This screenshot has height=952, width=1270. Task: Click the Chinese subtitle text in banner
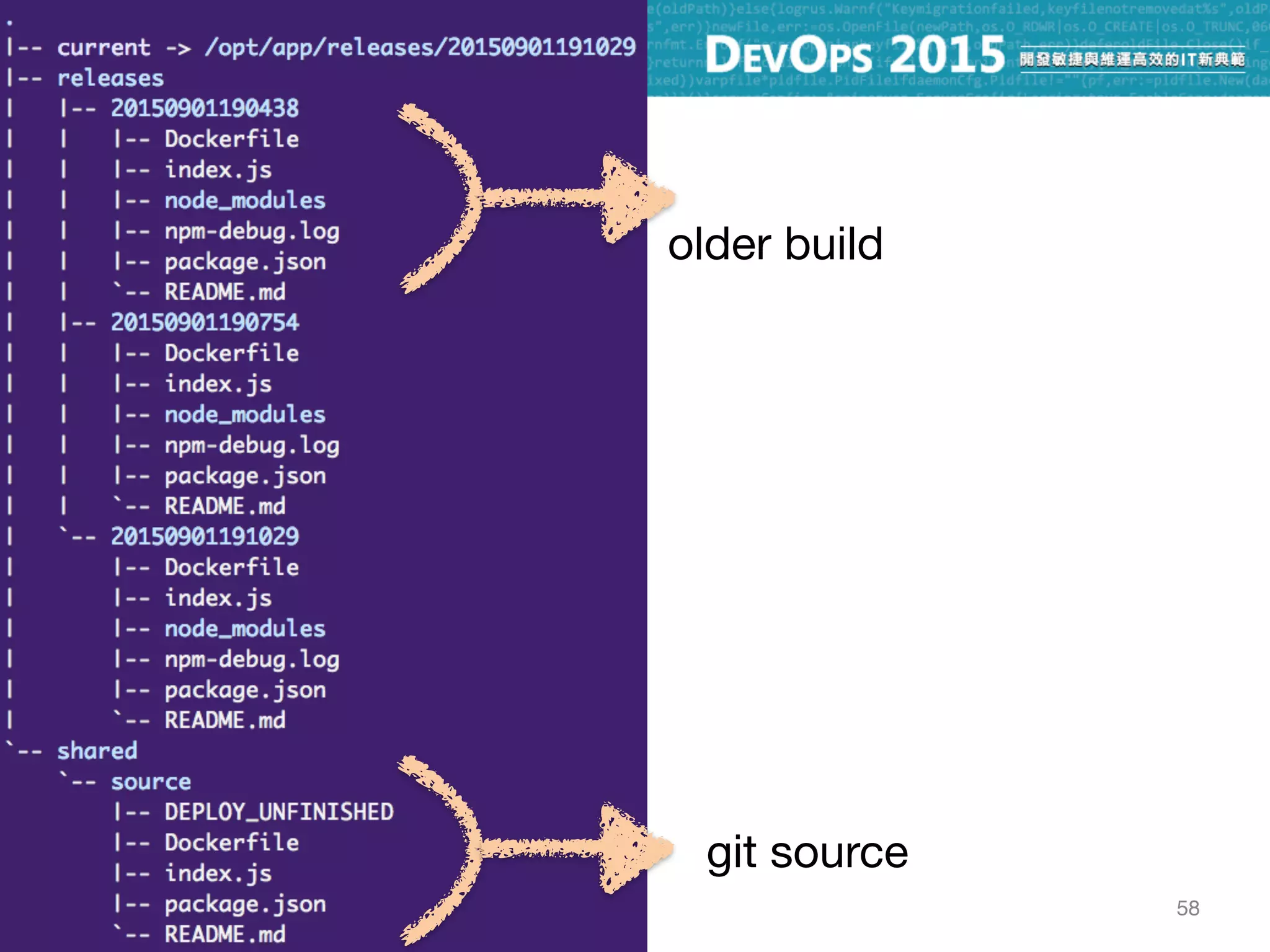point(1132,59)
